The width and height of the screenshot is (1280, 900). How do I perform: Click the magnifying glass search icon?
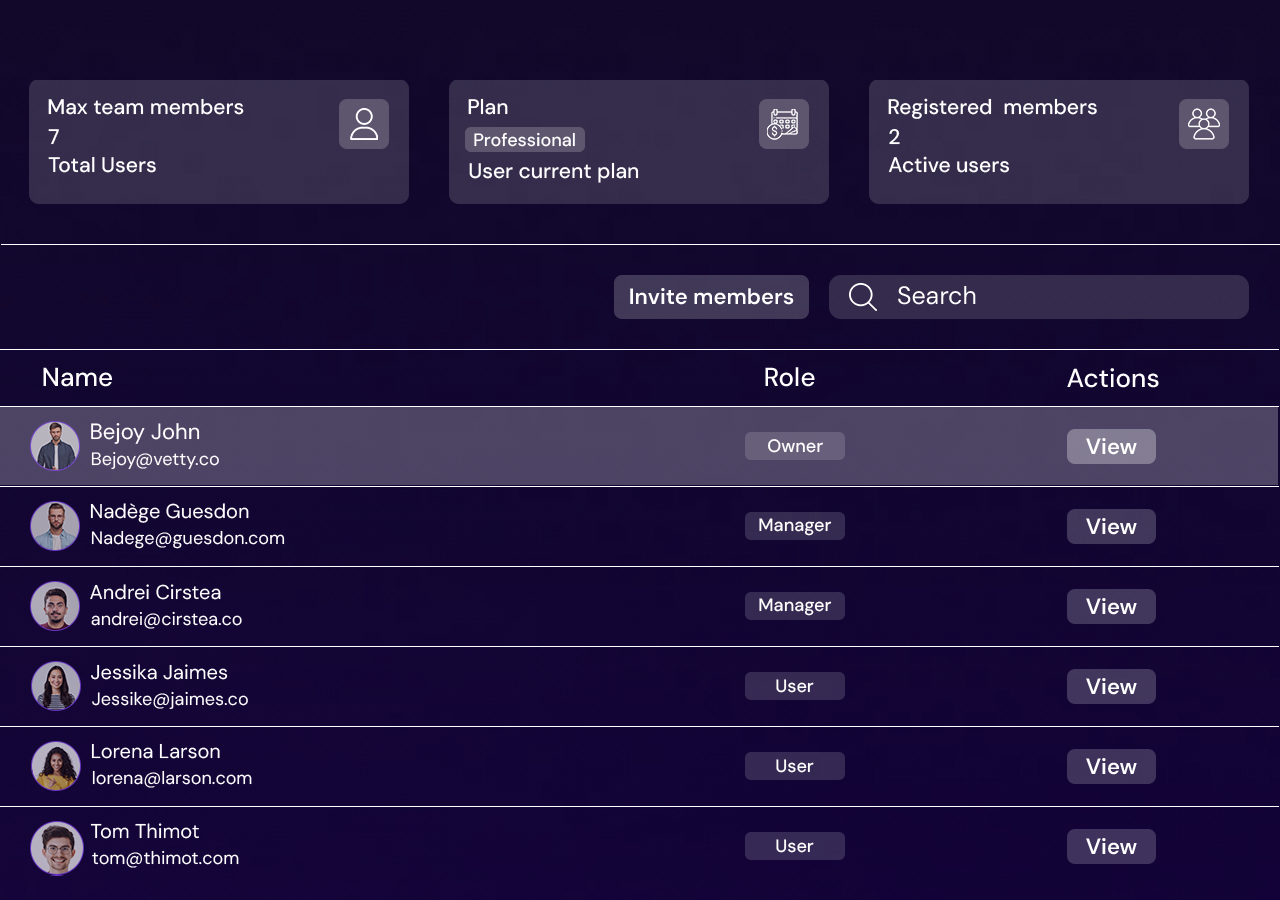pyautogui.click(x=862, y=297)
